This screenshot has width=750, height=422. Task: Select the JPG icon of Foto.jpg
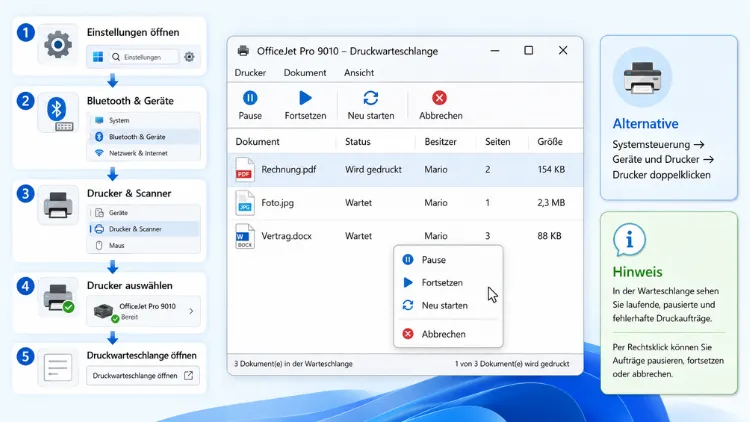pyautogui.click(x=244, y=202)
